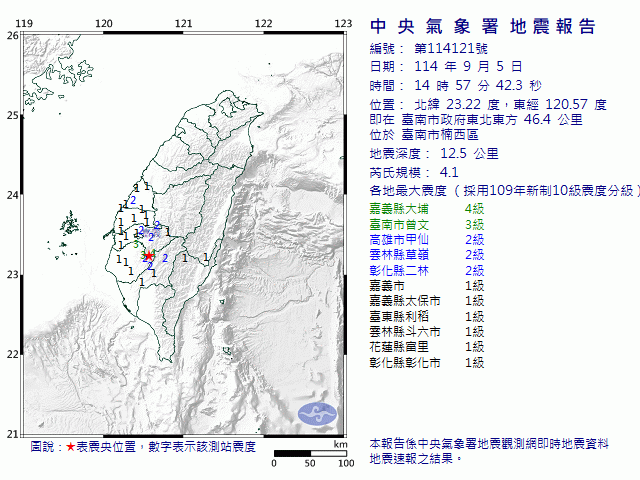Screen dimensions: 640x480
Task: Click the Central Weather Administration logo watermark
Action: [x=318, y=414]
